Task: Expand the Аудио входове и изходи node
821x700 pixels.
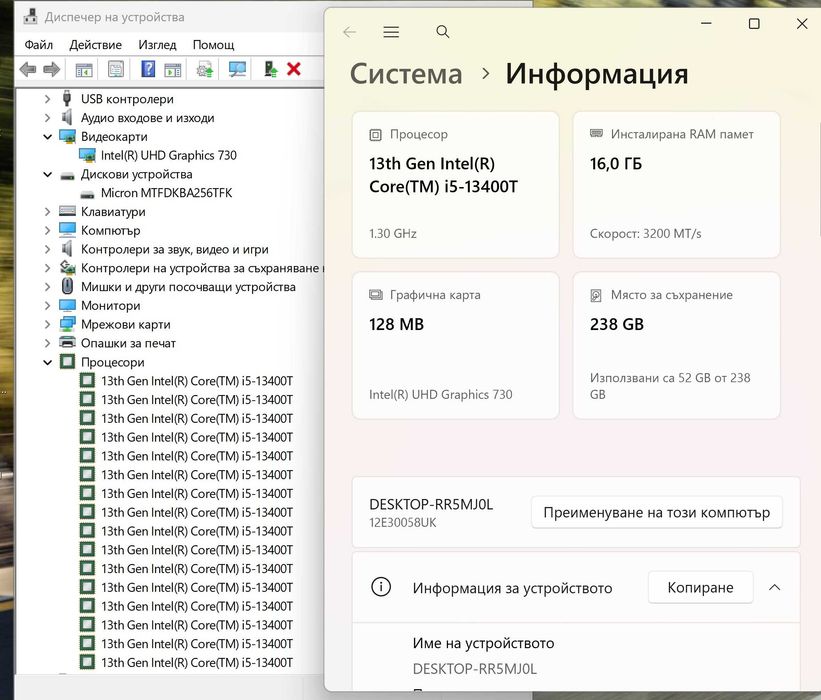Action: coord(48,118)
